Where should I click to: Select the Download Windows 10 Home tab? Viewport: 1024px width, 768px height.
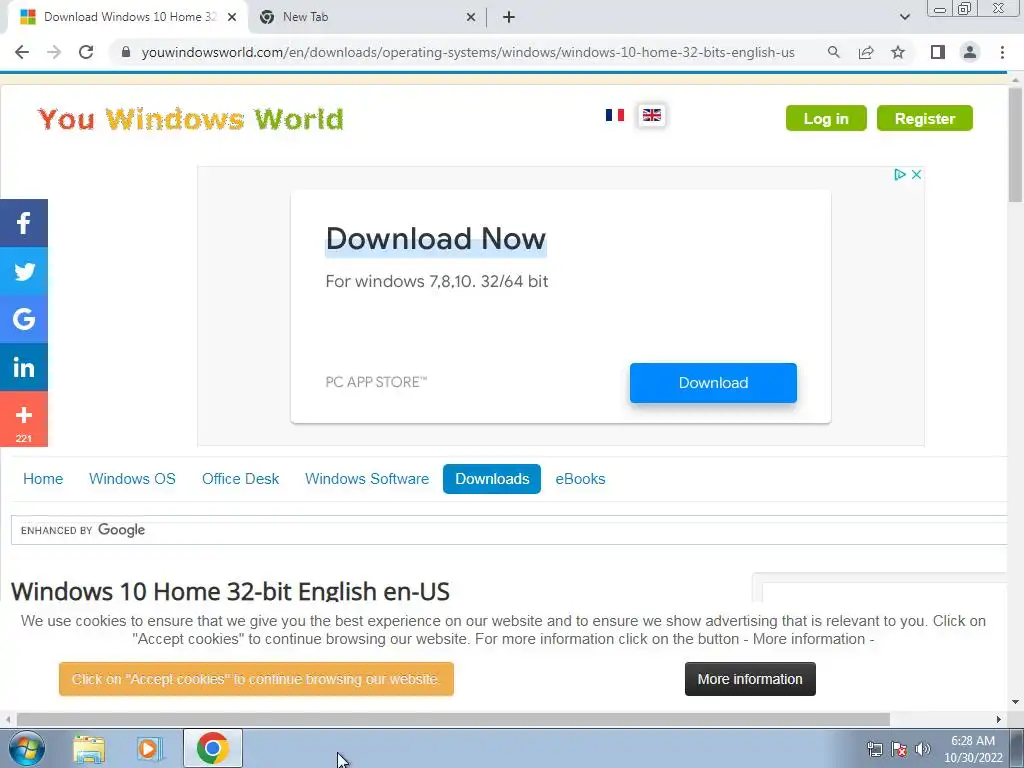[x=129, y=17]
